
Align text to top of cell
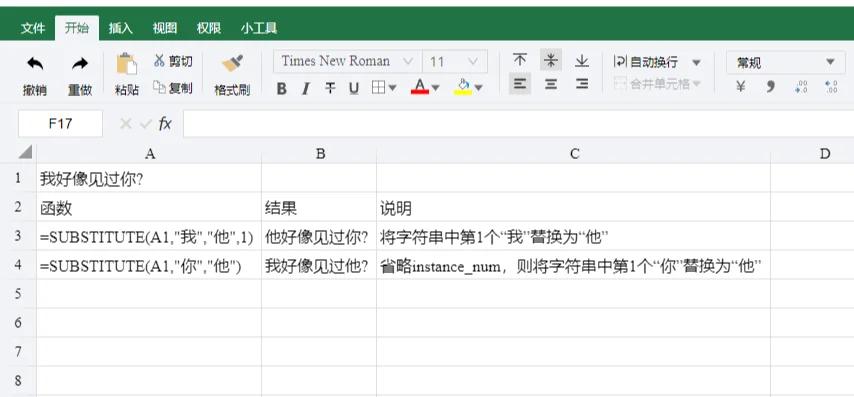coord(520,60)
